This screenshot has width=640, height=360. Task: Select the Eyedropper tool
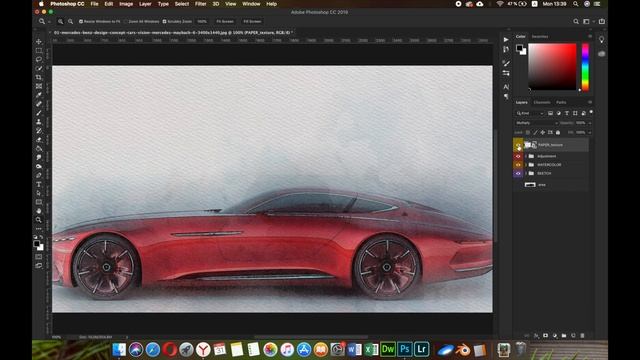39,95
